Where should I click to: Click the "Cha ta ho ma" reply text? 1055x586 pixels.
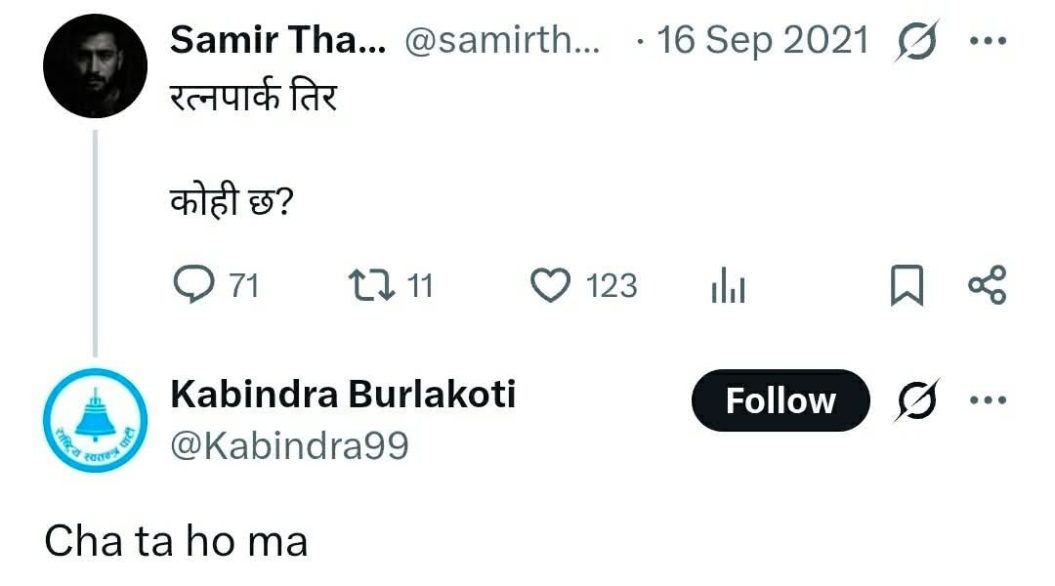coord(176,541)
